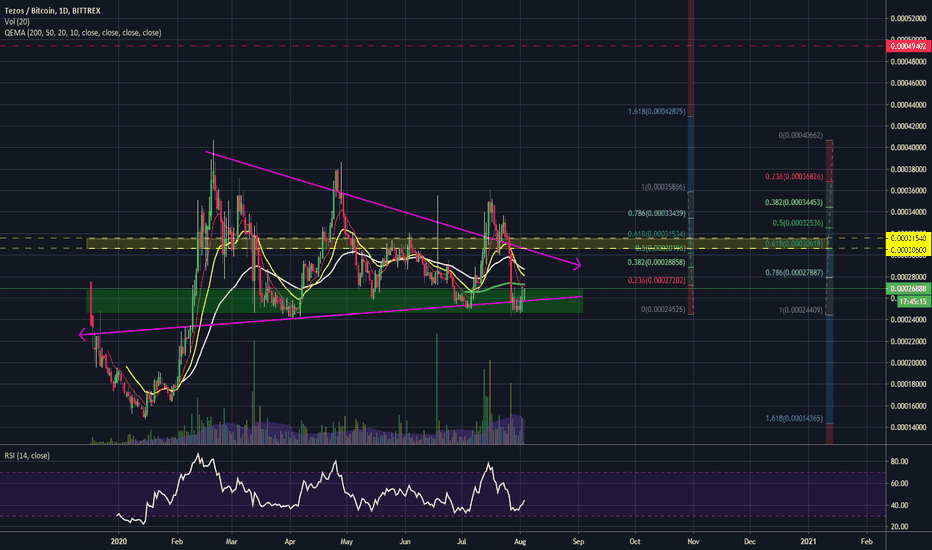
Task: Select the 0.382(0.00034453) Fibonacci label
Action: click(794, 203)
